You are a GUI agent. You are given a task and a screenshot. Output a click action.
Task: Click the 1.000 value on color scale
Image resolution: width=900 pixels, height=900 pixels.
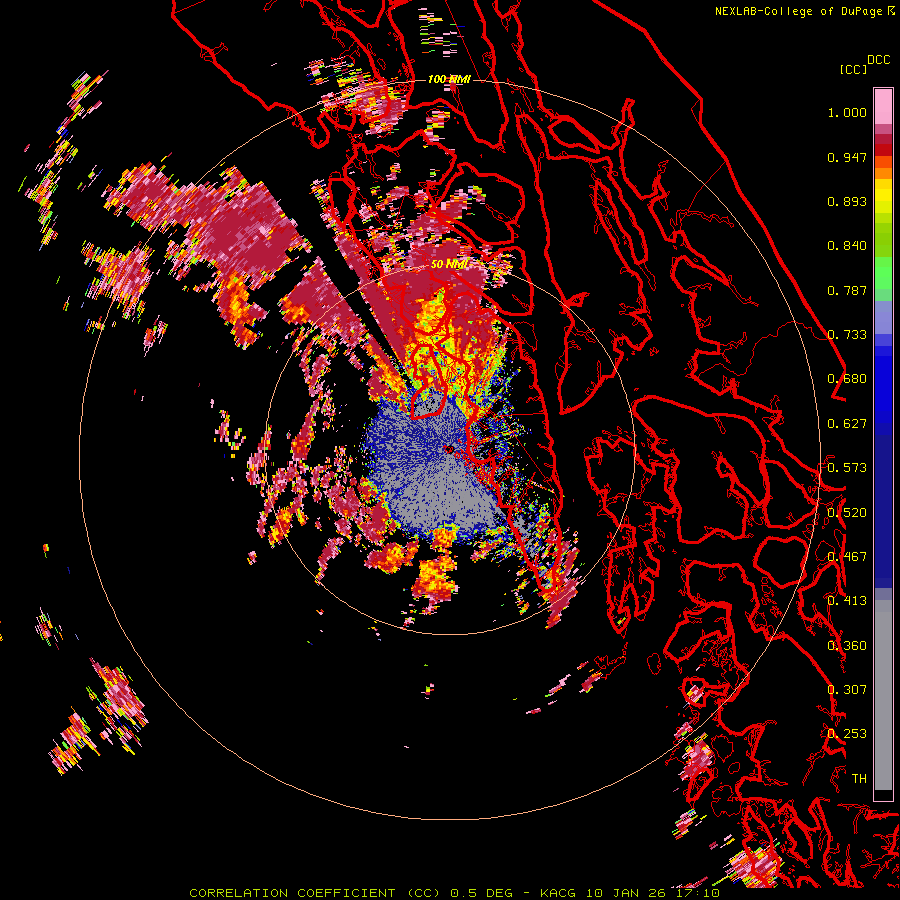tap(847, 112)
